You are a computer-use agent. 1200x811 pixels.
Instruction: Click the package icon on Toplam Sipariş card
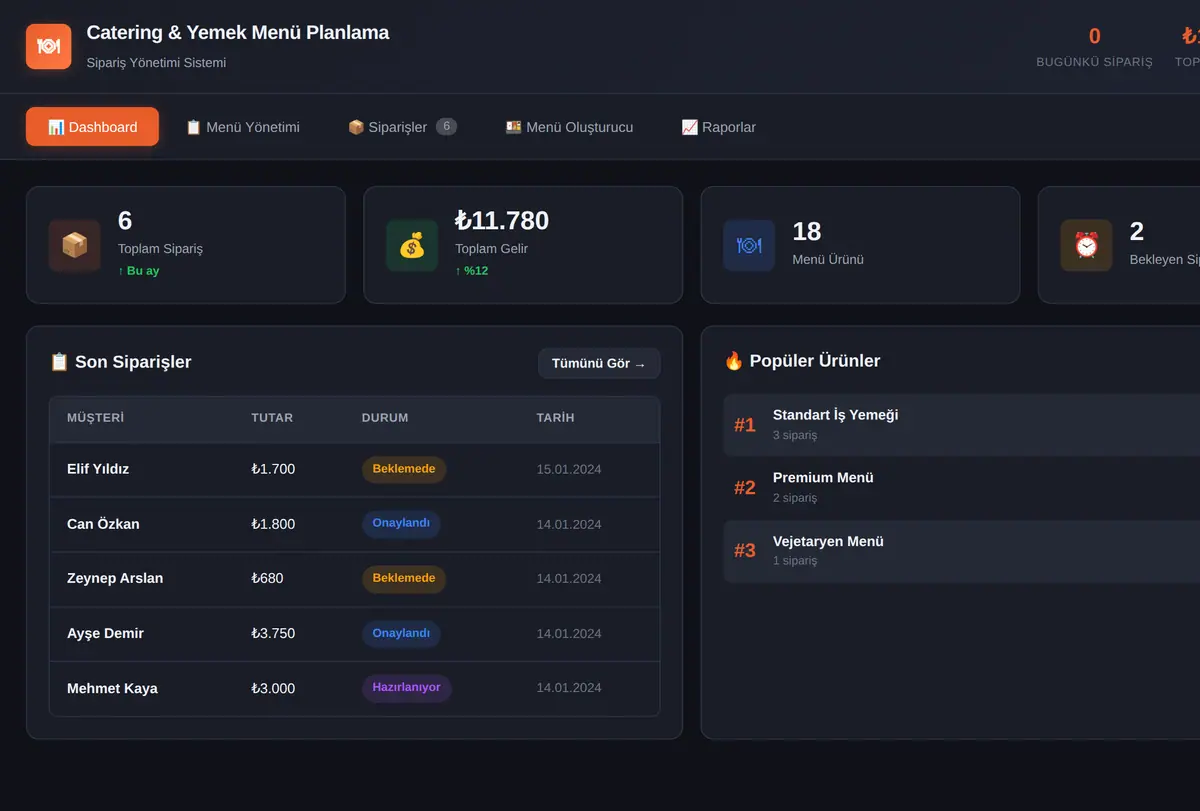pyautogui.click(x=74, y=245)
